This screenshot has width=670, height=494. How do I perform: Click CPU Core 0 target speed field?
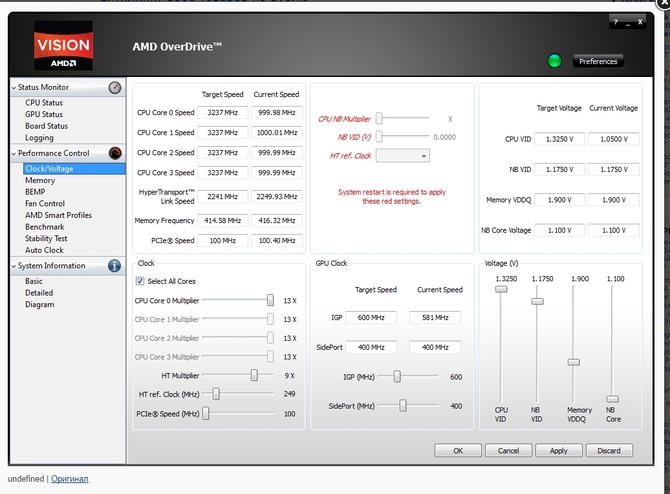[223, 112]
